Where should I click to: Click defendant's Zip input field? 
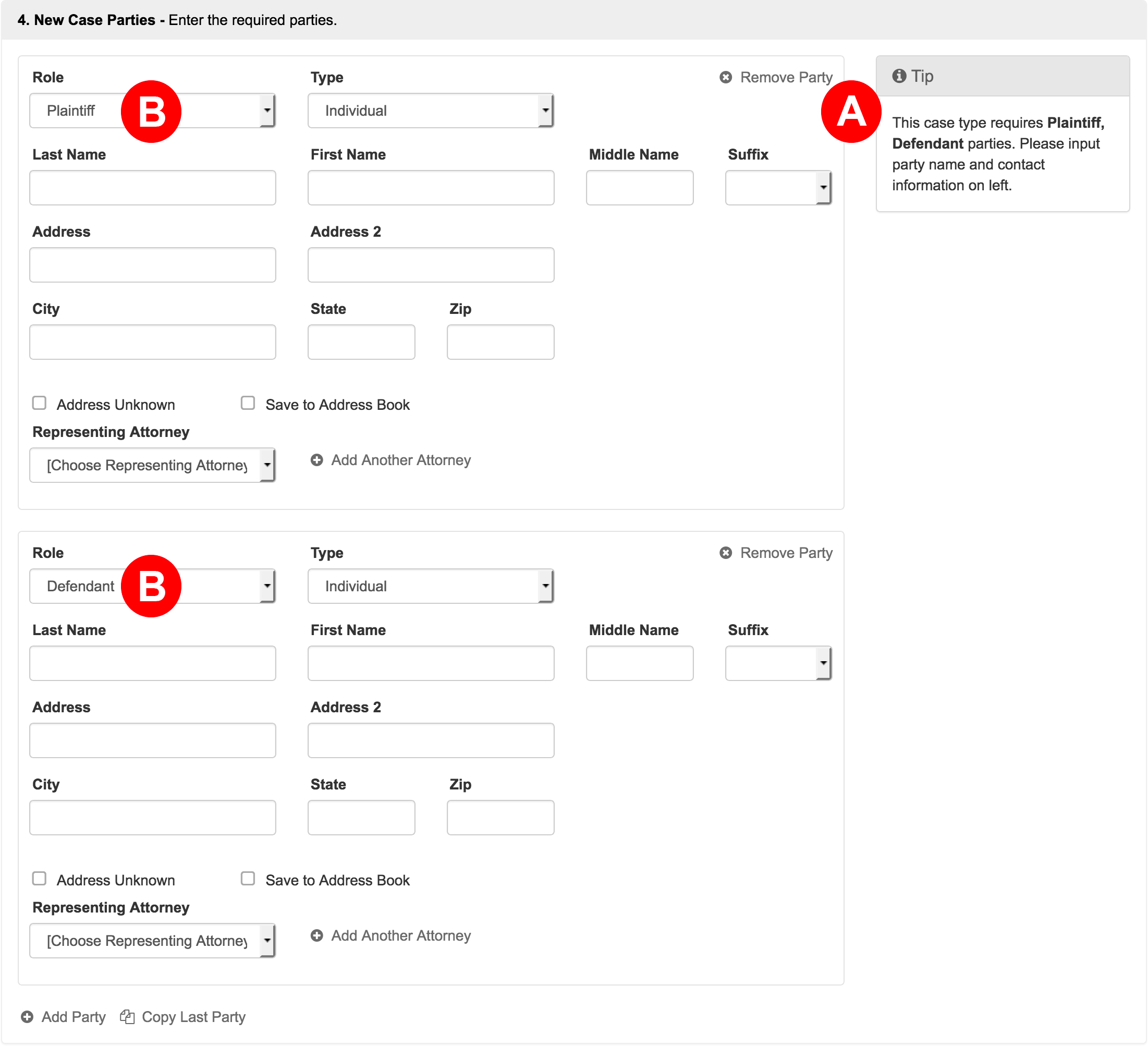(500, 818)
